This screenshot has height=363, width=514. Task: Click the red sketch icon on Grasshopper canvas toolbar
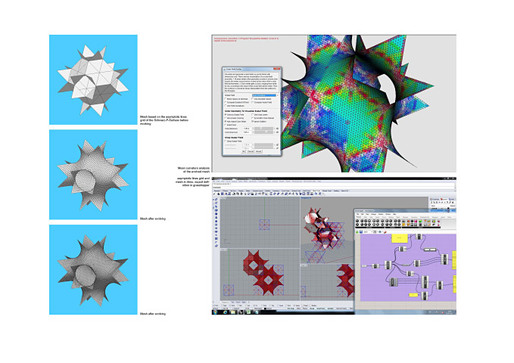(x=385, y=232)
